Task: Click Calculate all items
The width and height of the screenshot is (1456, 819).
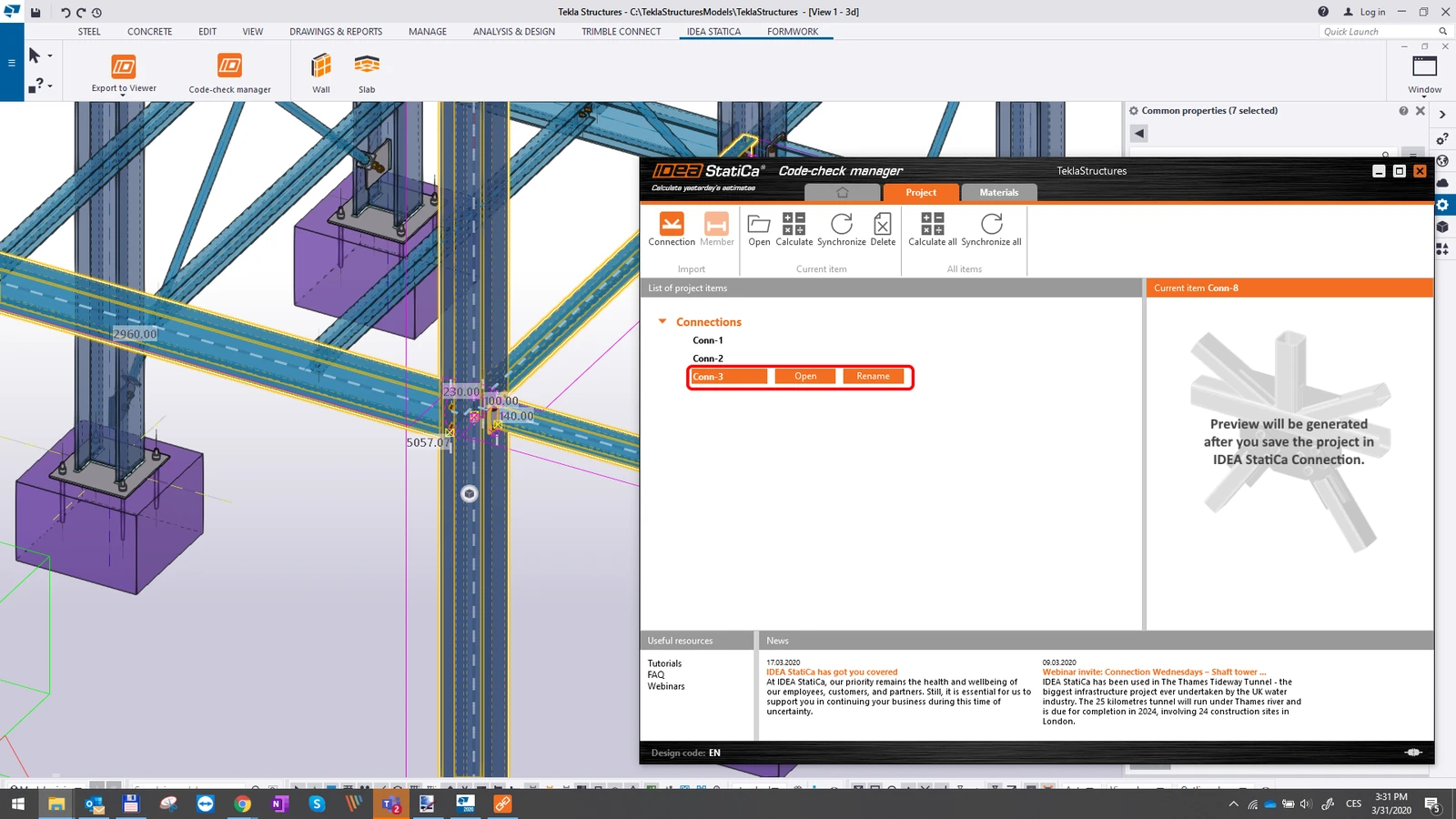Action: pos(933,229)
